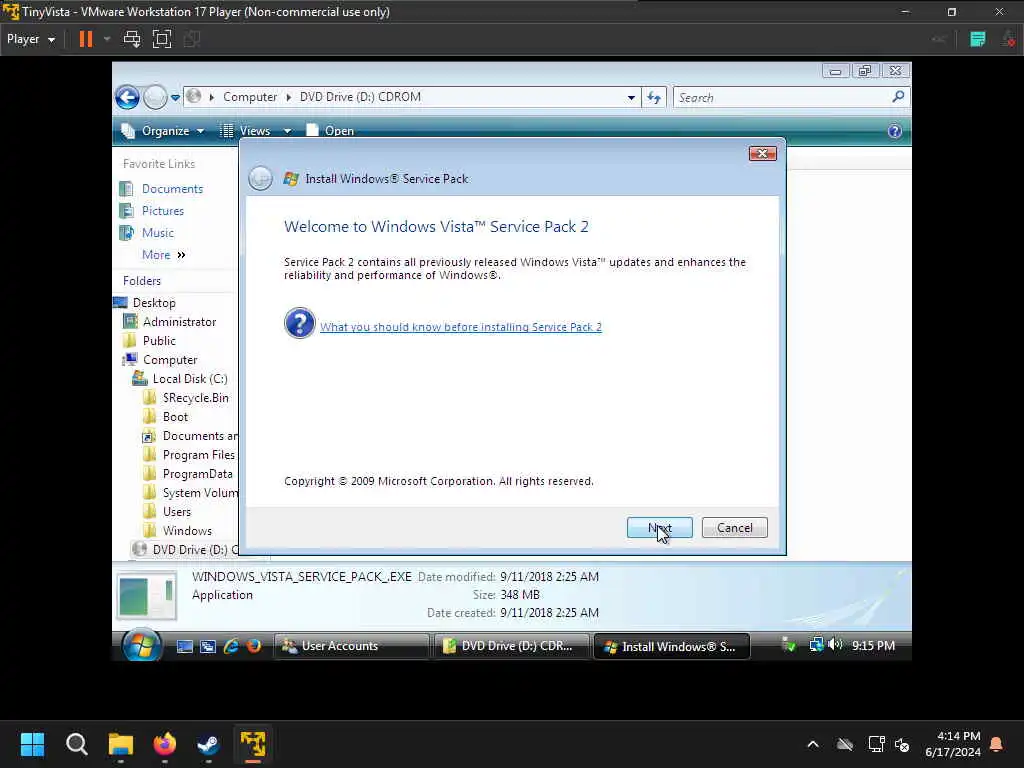Screen dimensions: 1024x768
Task: Click the Folders pane header
Action: [x=142, y=281]
